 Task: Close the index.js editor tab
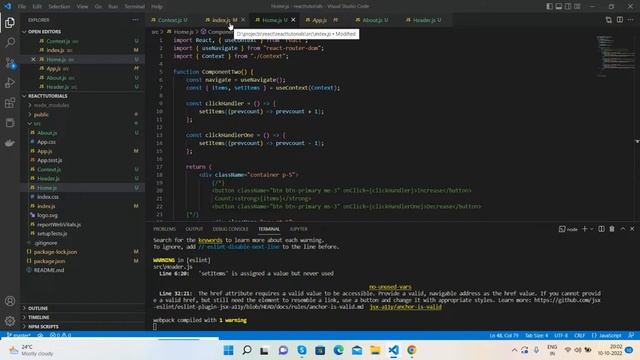tap(243, 20)
